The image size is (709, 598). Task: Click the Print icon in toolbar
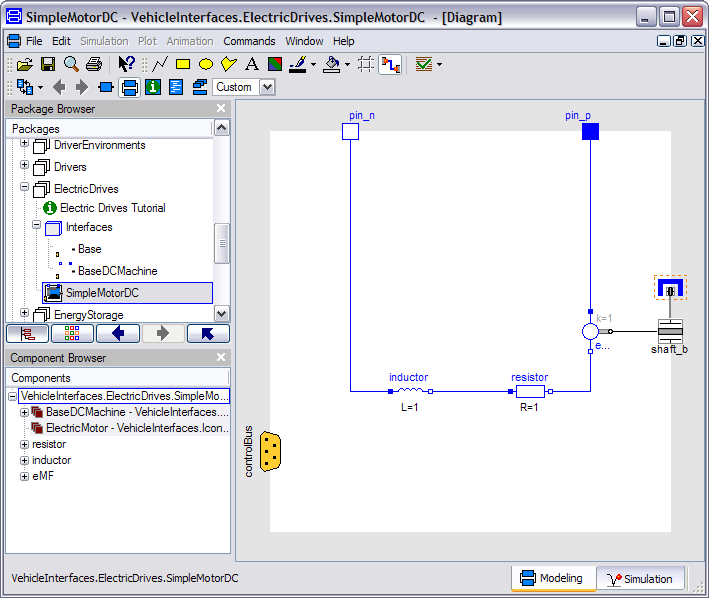click(94, 64)
